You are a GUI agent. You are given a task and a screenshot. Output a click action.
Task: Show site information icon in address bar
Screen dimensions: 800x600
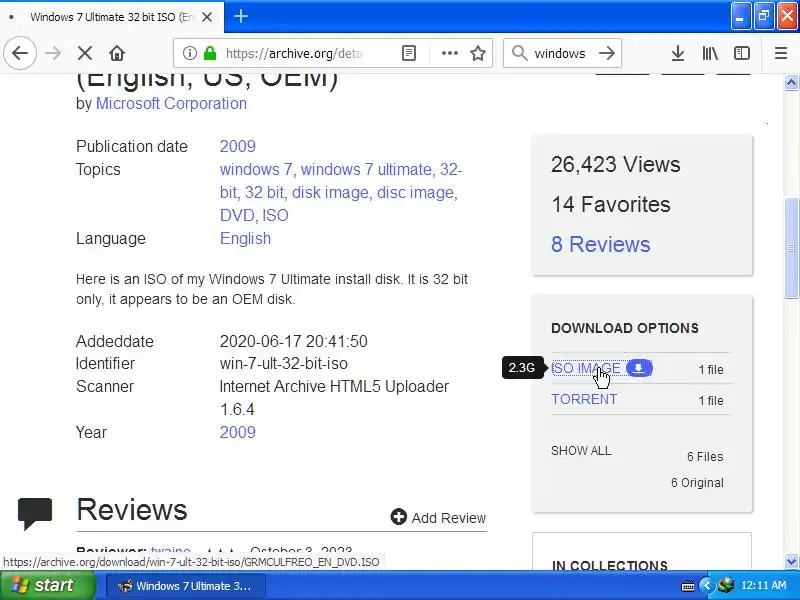(x=189, y=53)
